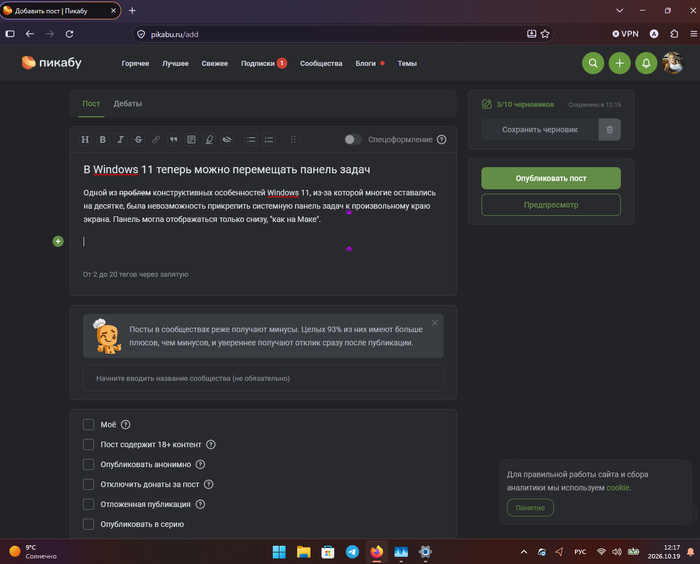Open user profile avatar
Screen dimensions: 700x564
click(x=673, y=63)
